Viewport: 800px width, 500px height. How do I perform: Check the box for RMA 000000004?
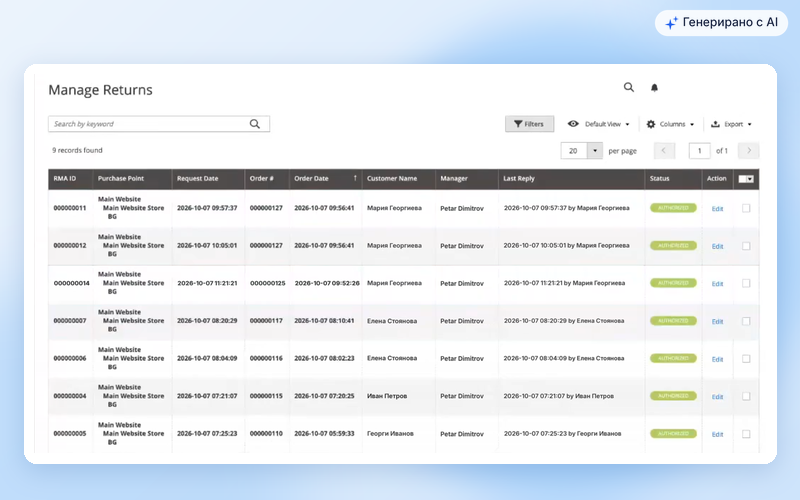pyautogui.click(x=746, y=396)
